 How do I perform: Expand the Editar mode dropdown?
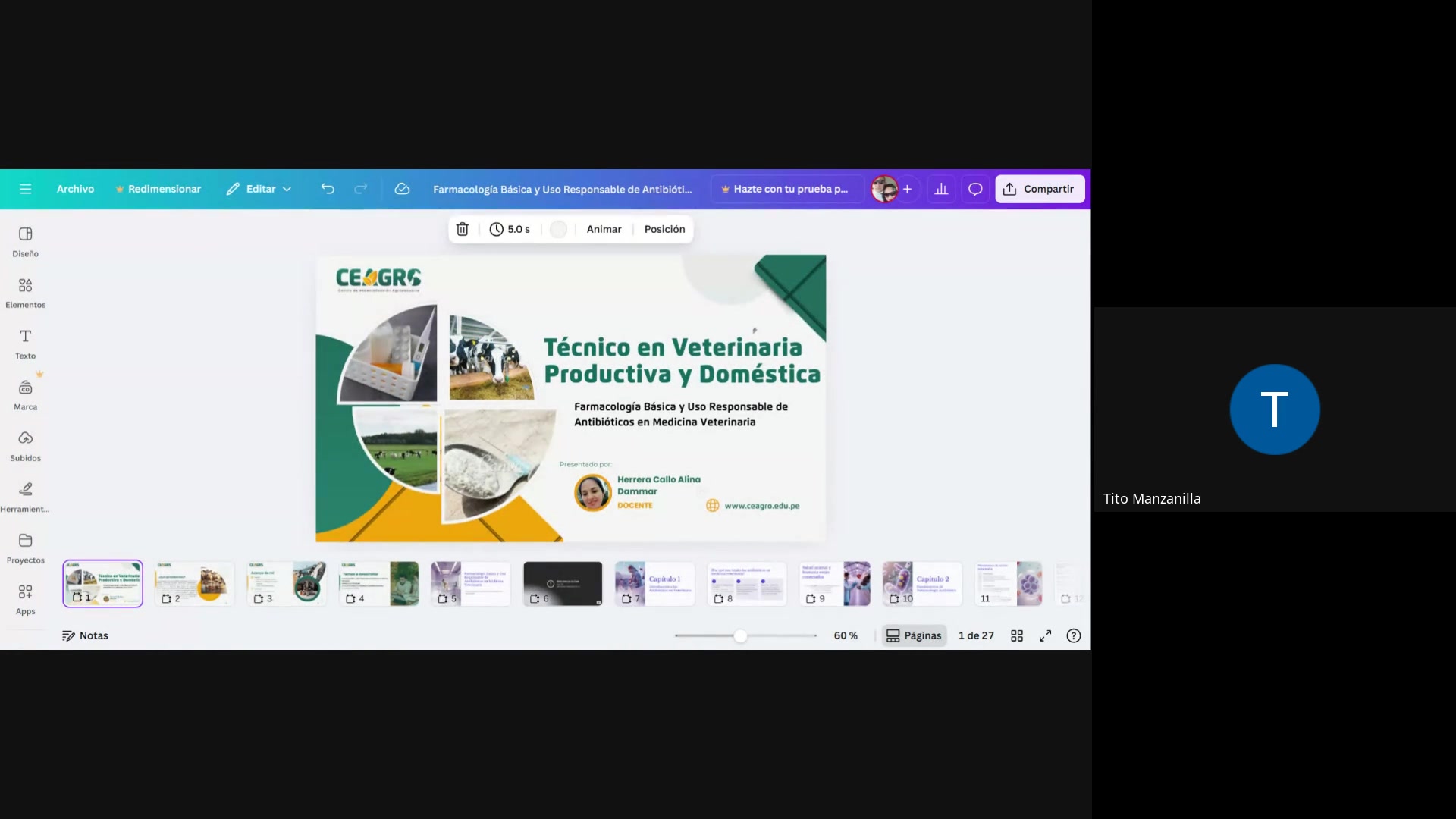pyautogui.click(x=259, y=189)
